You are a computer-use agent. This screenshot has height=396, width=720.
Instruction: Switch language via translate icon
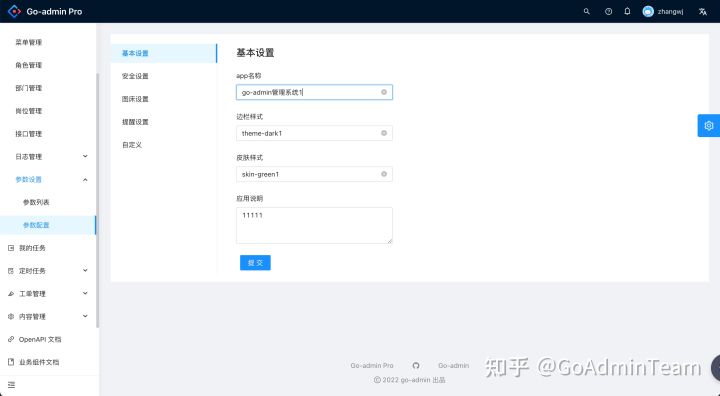(703, 11)
